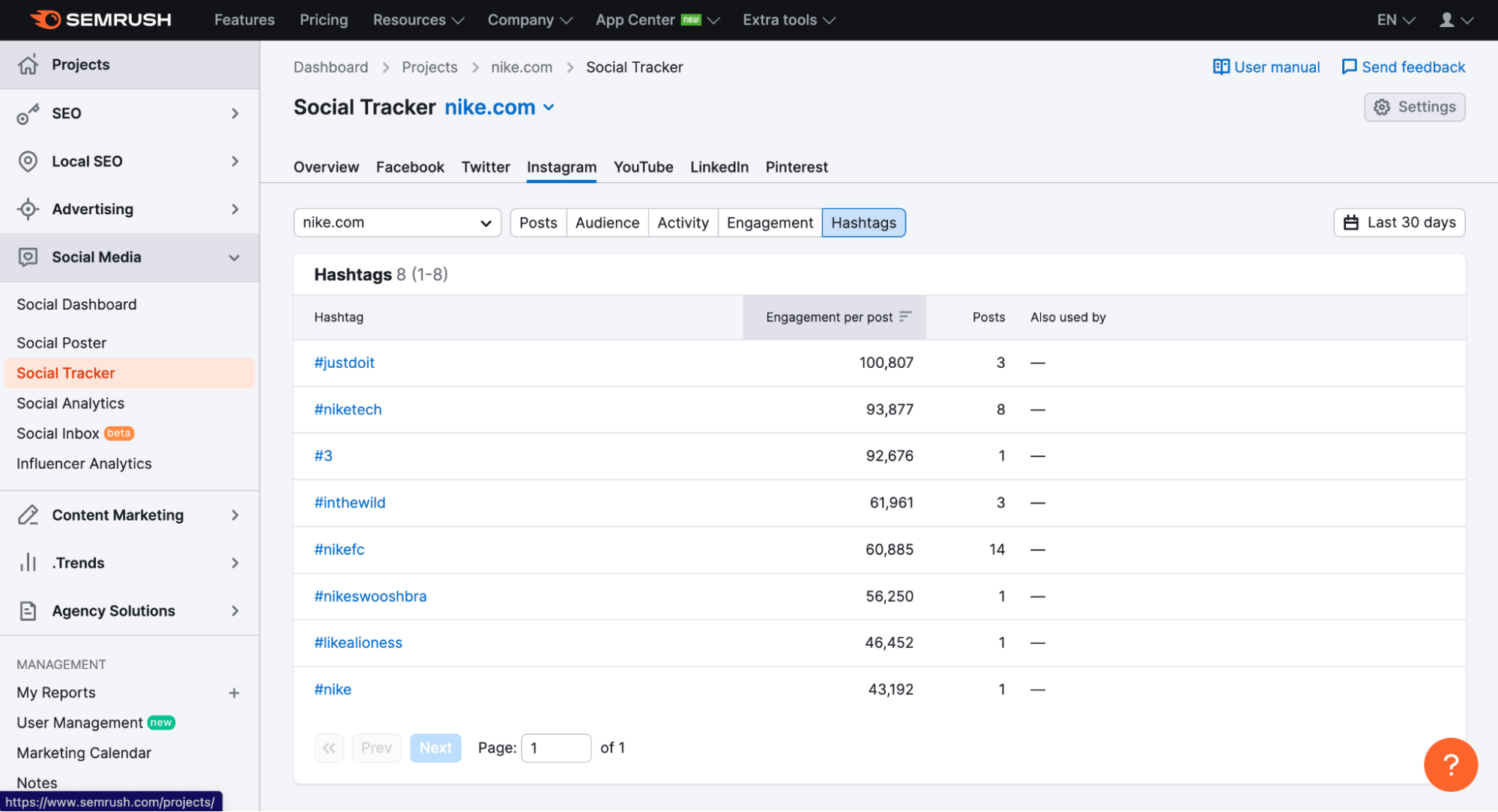Expand the Advertising sidebar section
The image size is (1498, 812).
[x=235, y=209]
